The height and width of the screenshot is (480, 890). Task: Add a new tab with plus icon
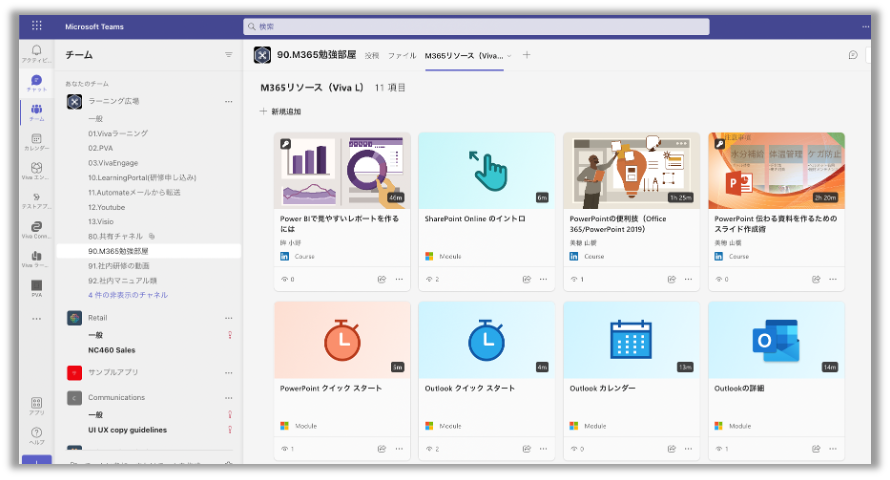(x=527, y=55)
